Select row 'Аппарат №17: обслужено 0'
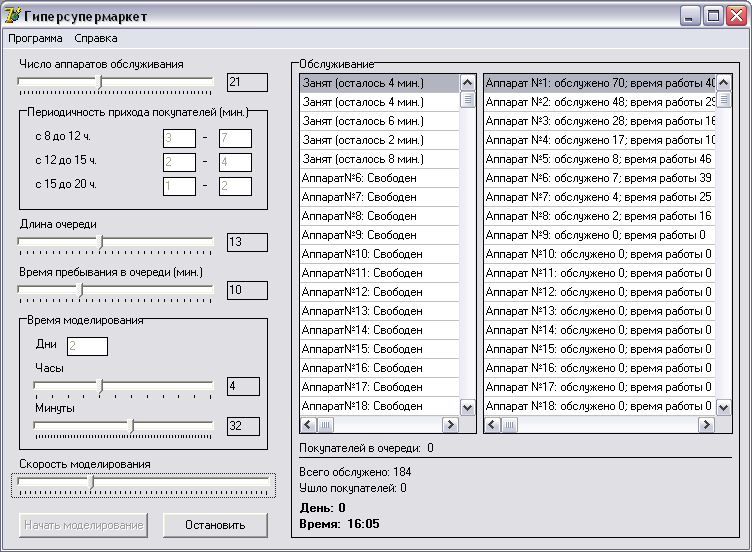The height and width of the screenshot is (552, 752). point(599,387)
